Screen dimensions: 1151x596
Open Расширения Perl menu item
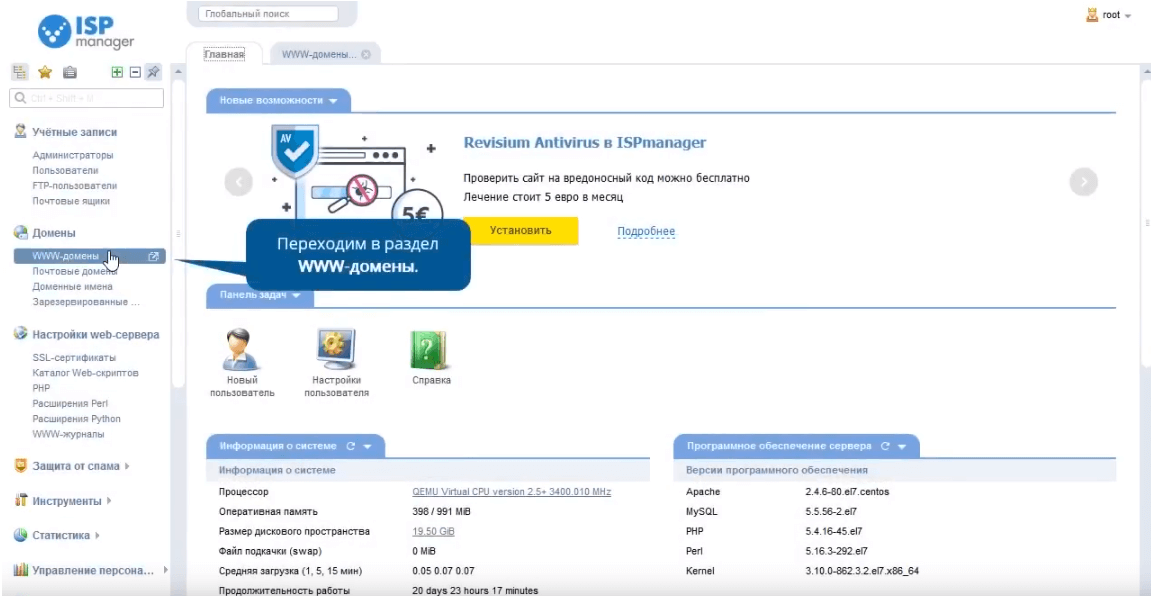(70, 404)
